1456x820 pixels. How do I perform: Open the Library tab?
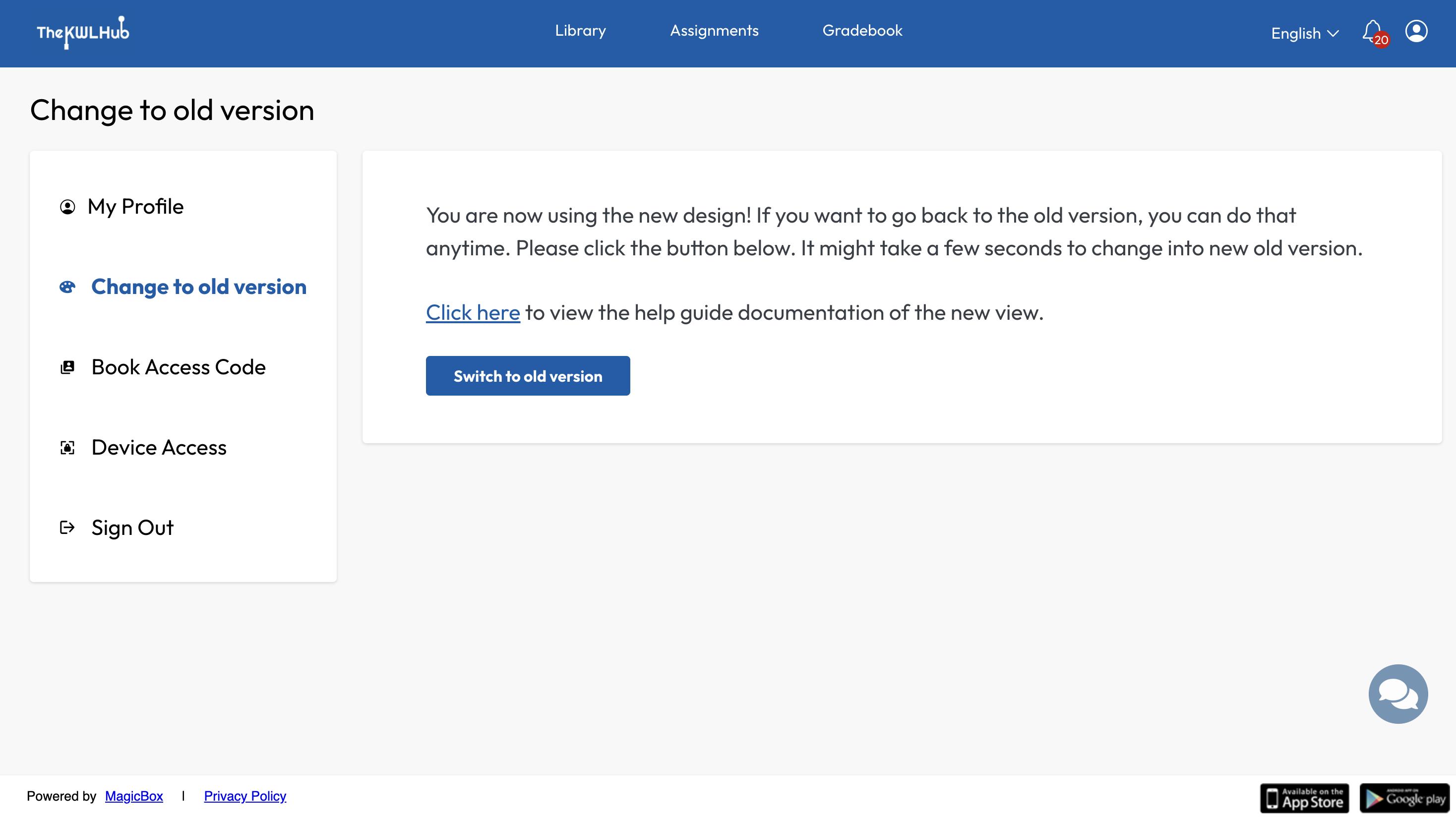(580, 31)
